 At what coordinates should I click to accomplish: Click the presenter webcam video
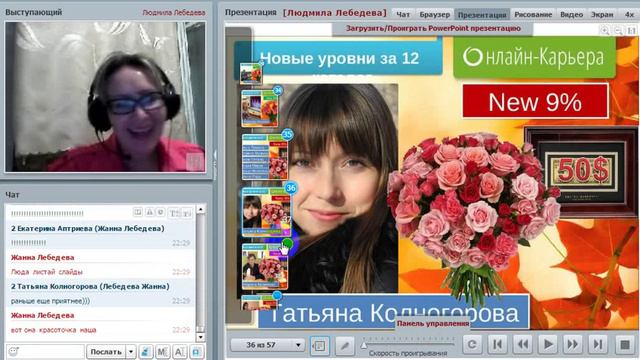pos(105,97)
